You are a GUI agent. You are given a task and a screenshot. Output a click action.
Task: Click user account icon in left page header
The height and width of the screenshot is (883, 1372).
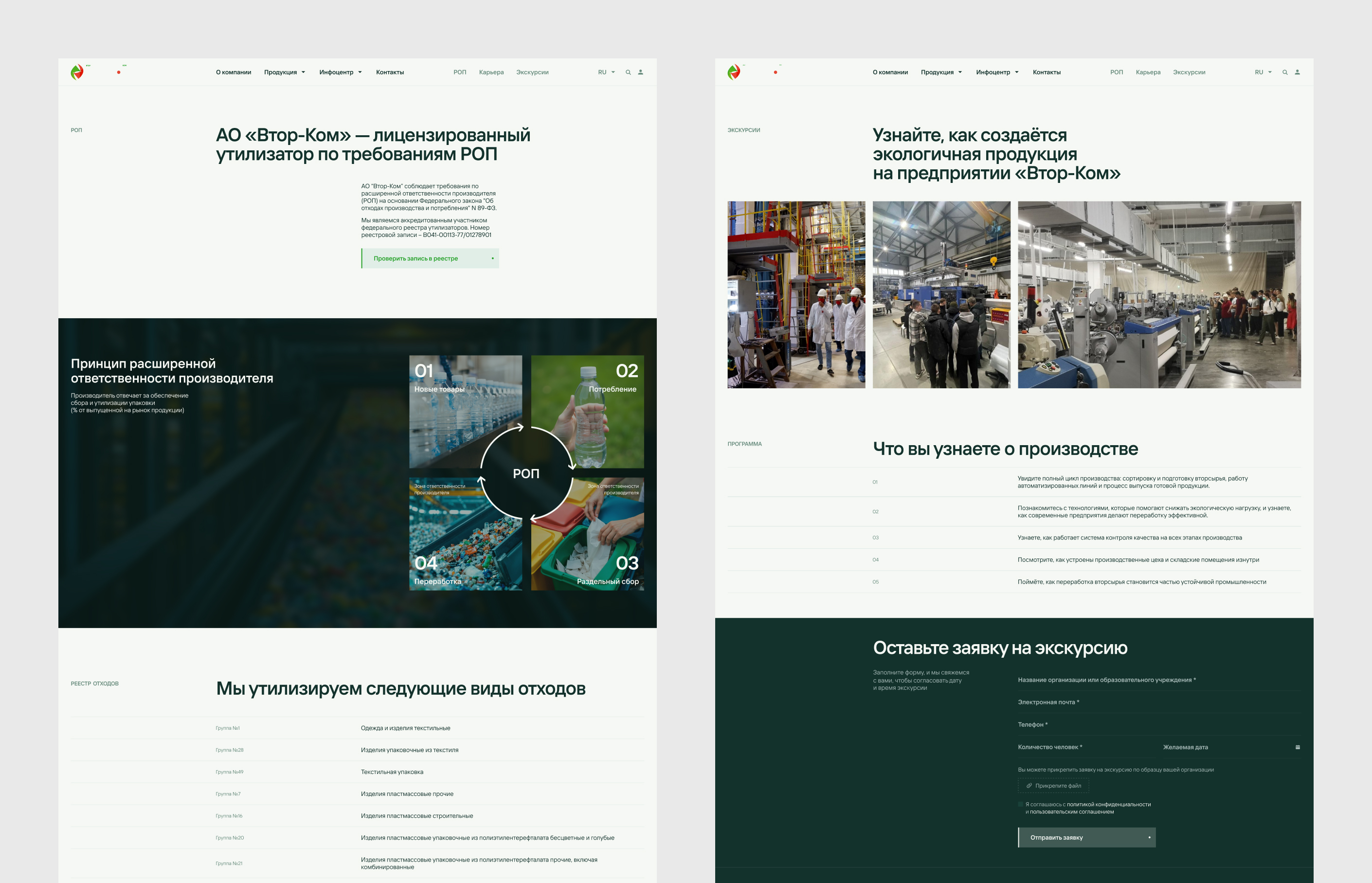point(640,72)
